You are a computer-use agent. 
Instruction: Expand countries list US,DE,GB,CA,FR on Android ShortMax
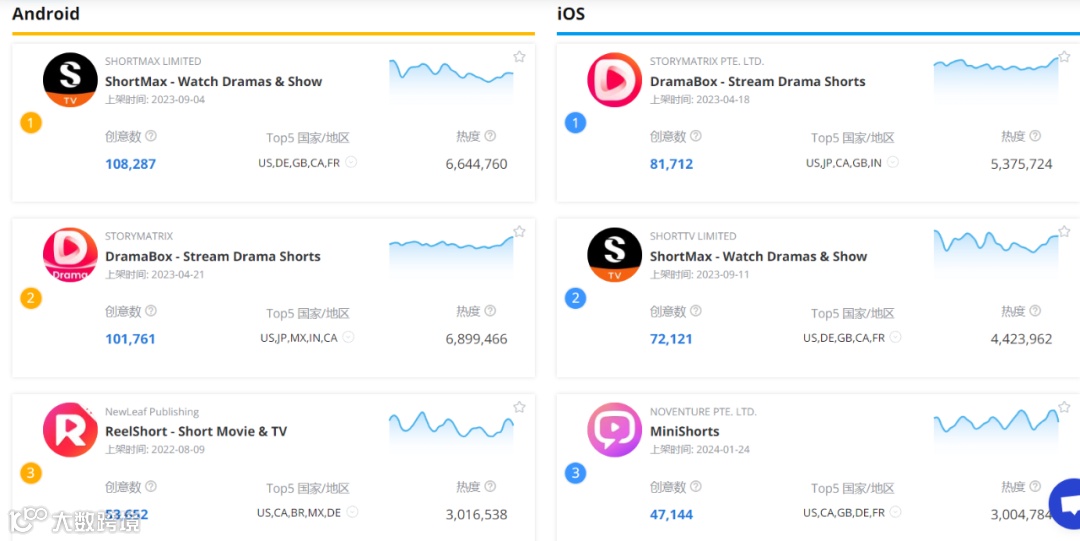click(351, 163)
